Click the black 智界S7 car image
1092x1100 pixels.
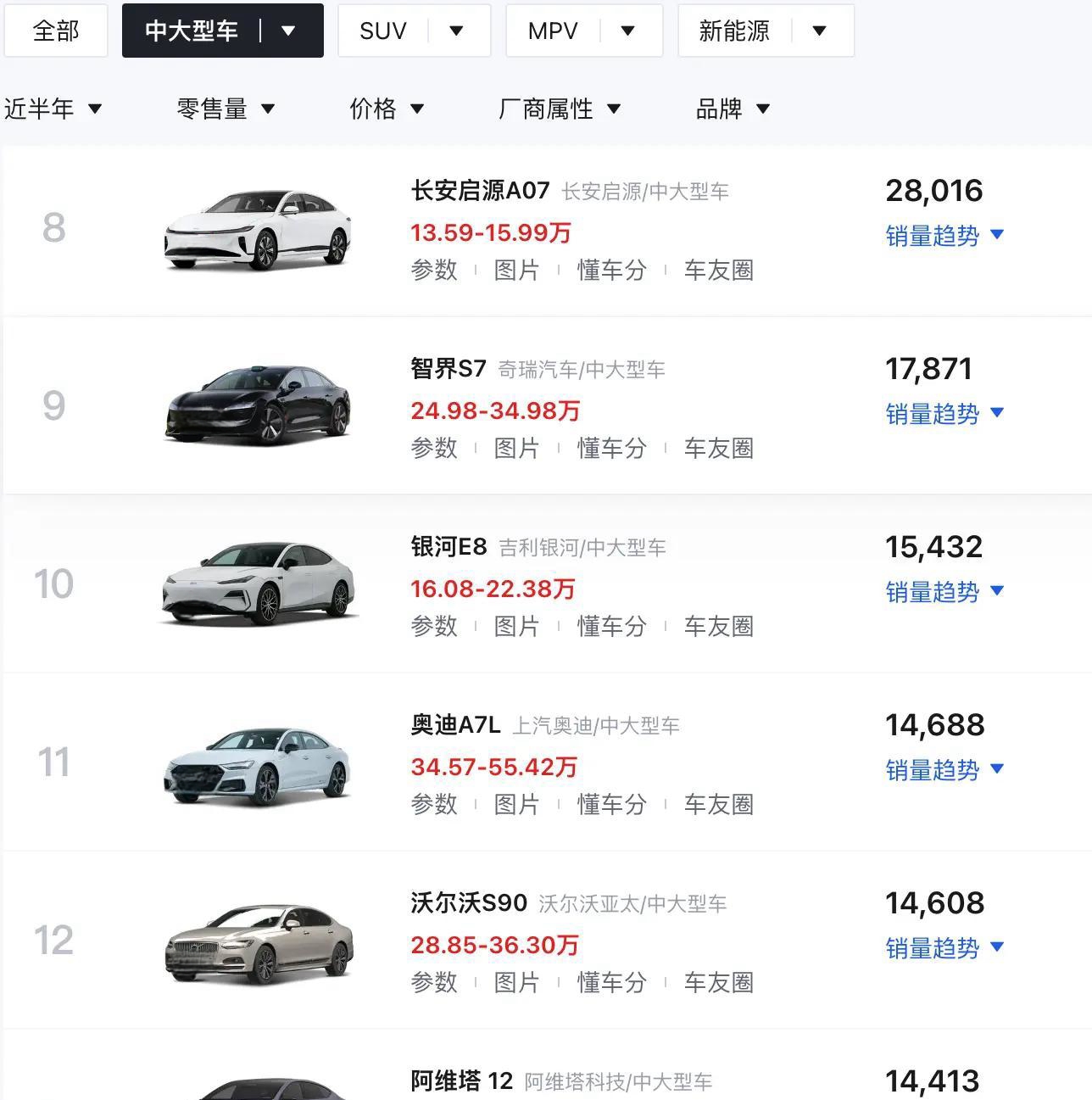[258, 405]
